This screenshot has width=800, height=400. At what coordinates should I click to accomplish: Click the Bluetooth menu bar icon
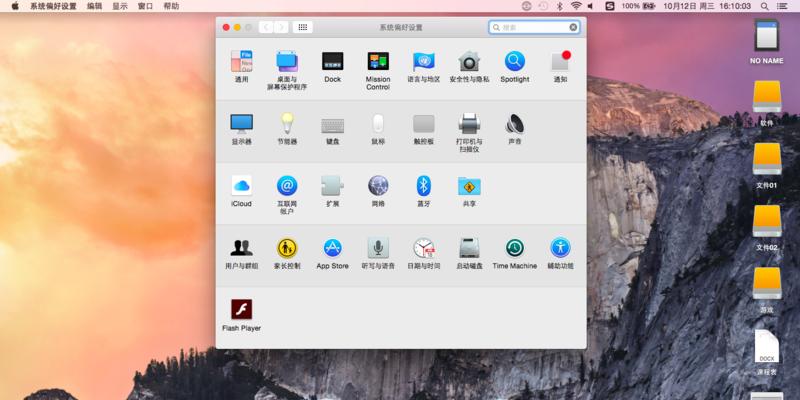pyautogui.click(x=559, y=6)
